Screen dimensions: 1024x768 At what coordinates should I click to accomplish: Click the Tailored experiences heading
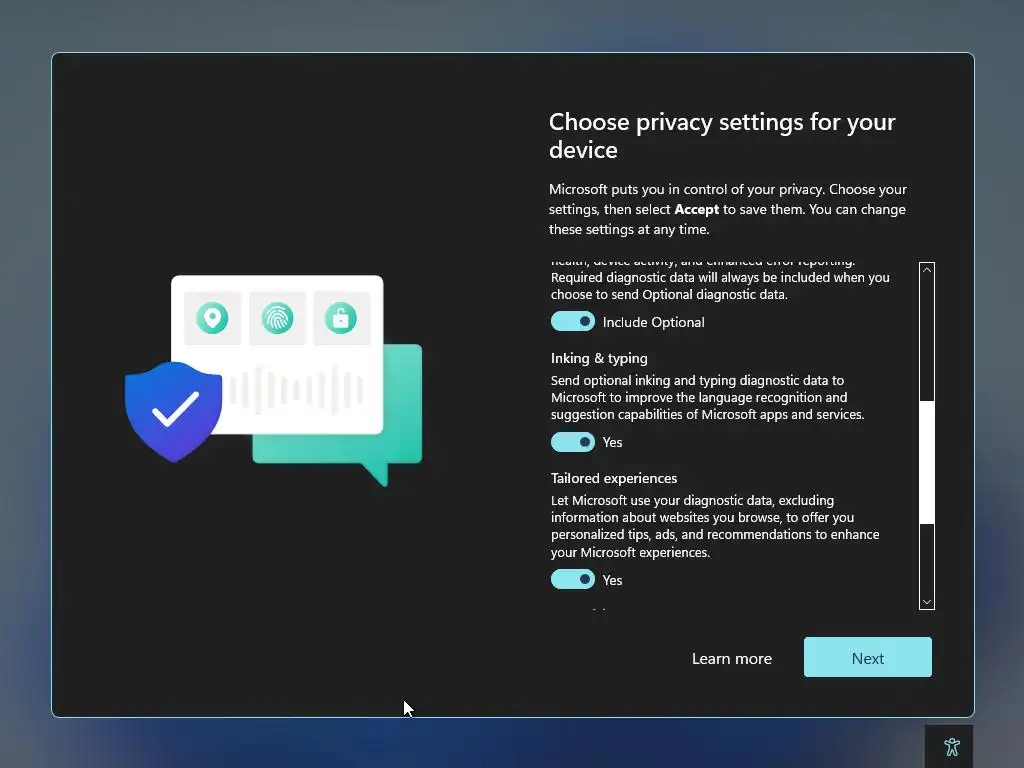pyautogui.click(x=613, y=478)
